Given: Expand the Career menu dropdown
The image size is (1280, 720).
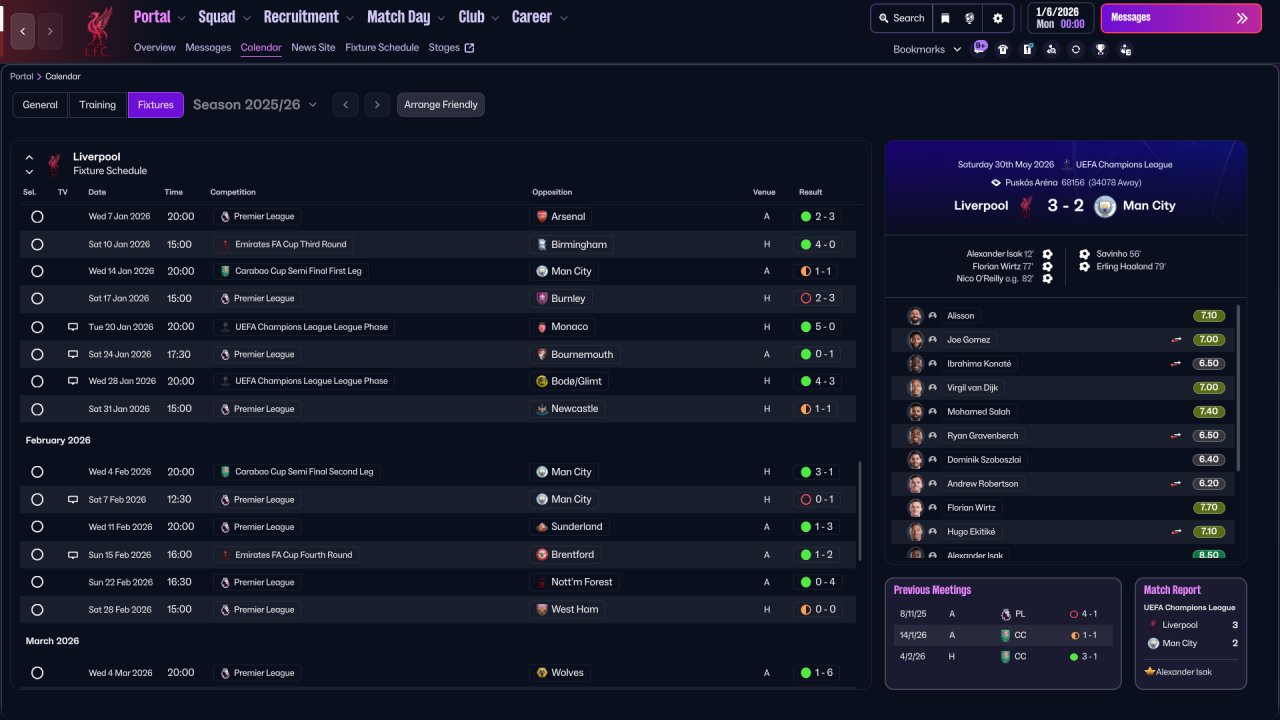Looking at the screenshot, I should [x=564, y=18].
